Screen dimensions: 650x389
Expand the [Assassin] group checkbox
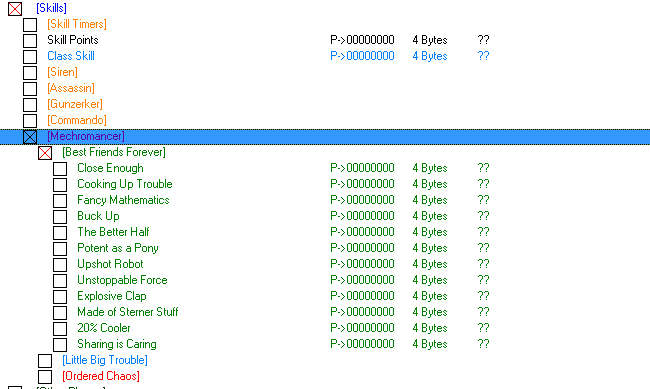30,89
